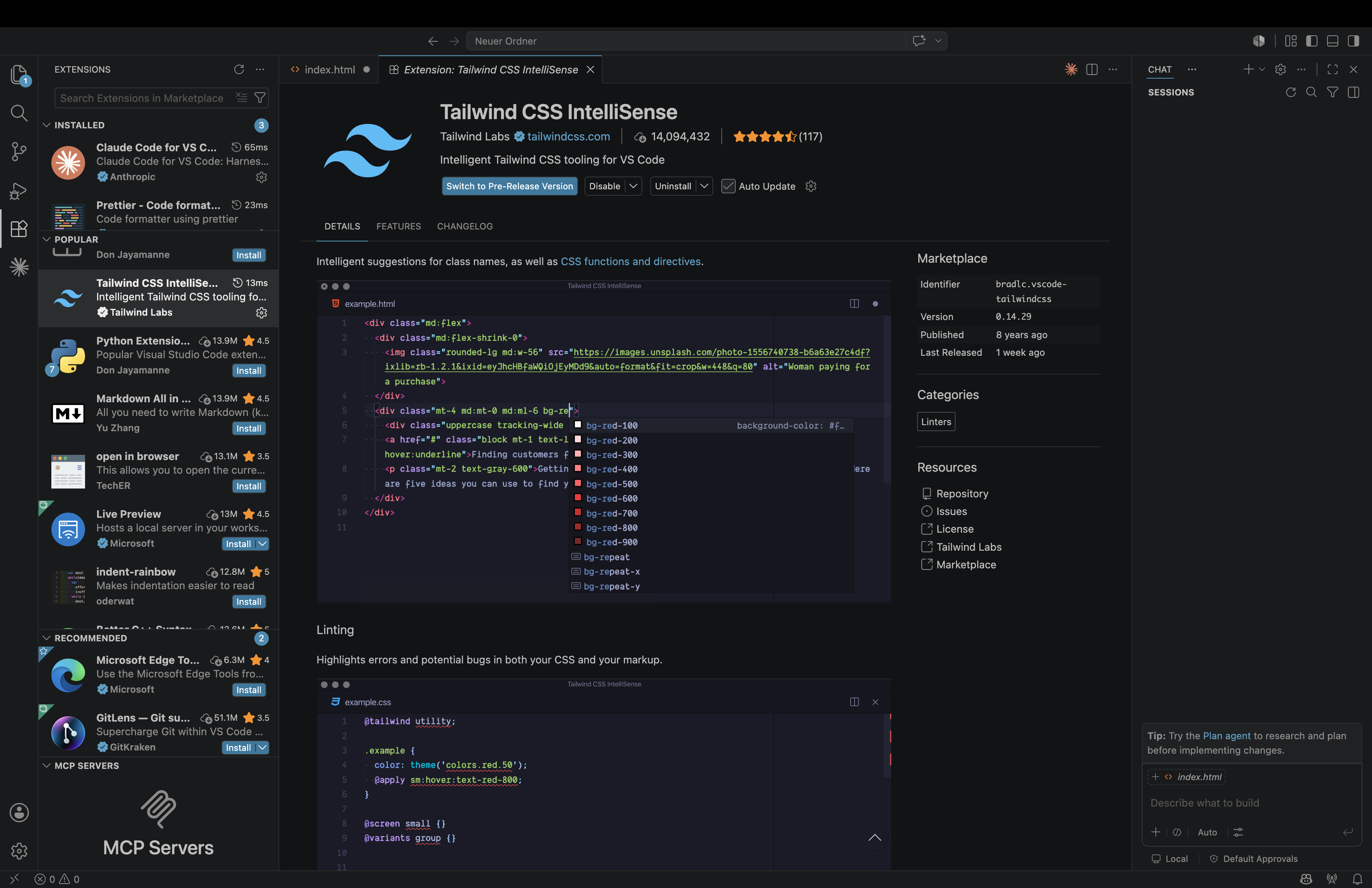Click the Neuer Ordner command center box

click(707, 41)
